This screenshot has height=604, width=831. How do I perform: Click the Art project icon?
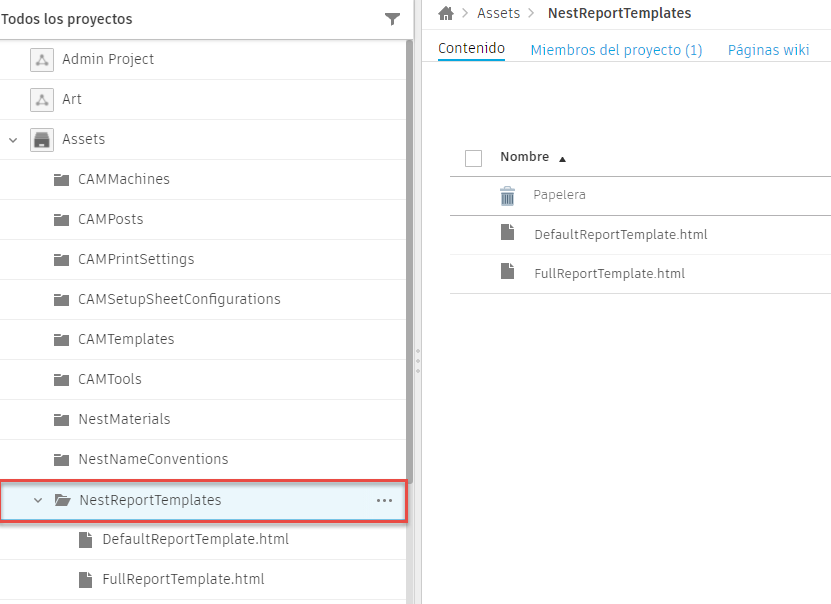pos(41,99)
